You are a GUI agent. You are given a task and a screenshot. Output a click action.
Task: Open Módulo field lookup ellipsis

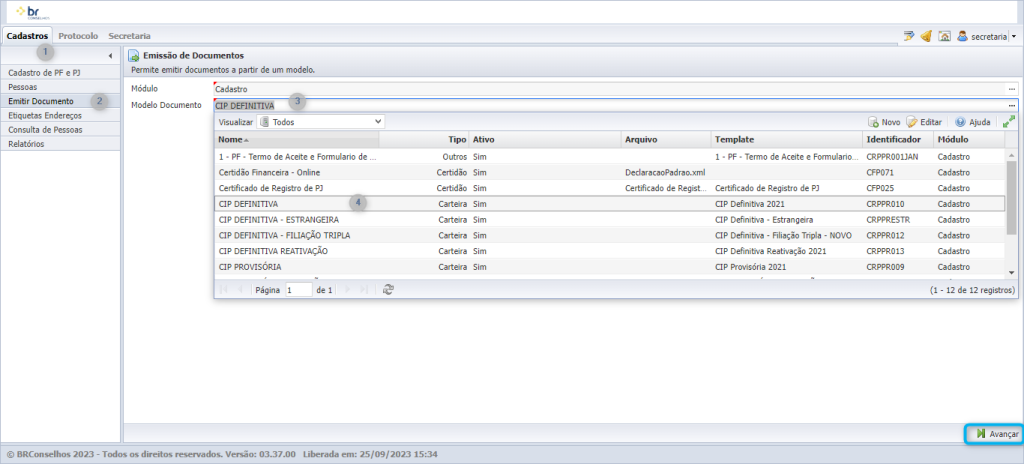point(1012,89)
